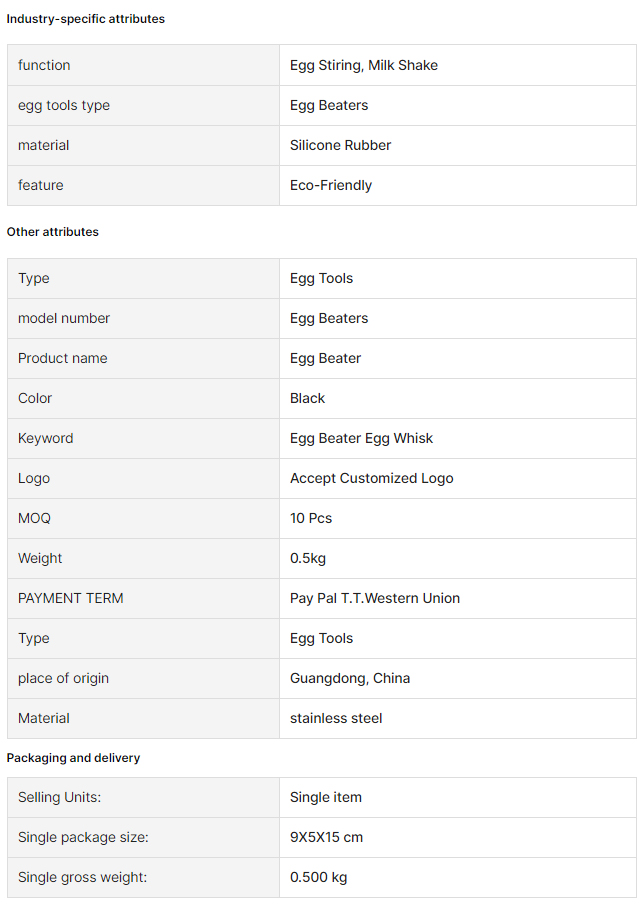Screen dimensions: 643x908
Task: Click the '9X5X15 cm' package size
Action: click(327, 837)
